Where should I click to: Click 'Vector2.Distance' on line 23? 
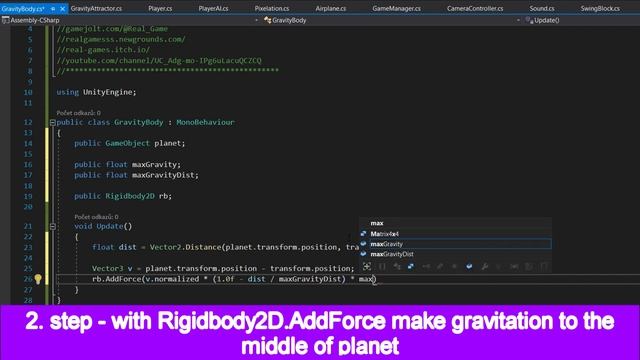coord(185,247)
